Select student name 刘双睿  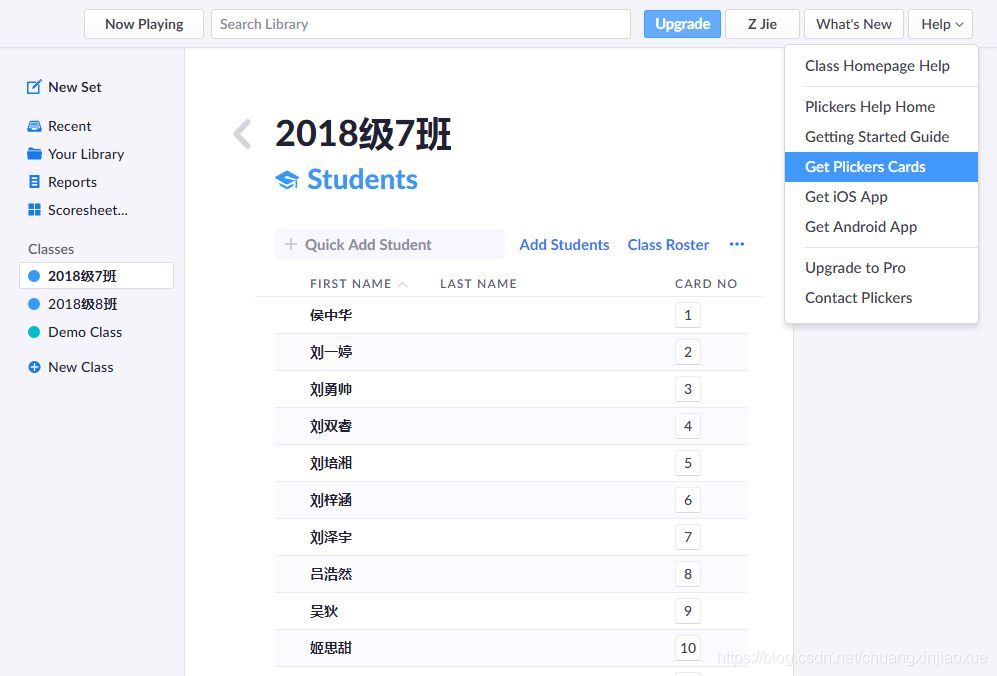331,426
